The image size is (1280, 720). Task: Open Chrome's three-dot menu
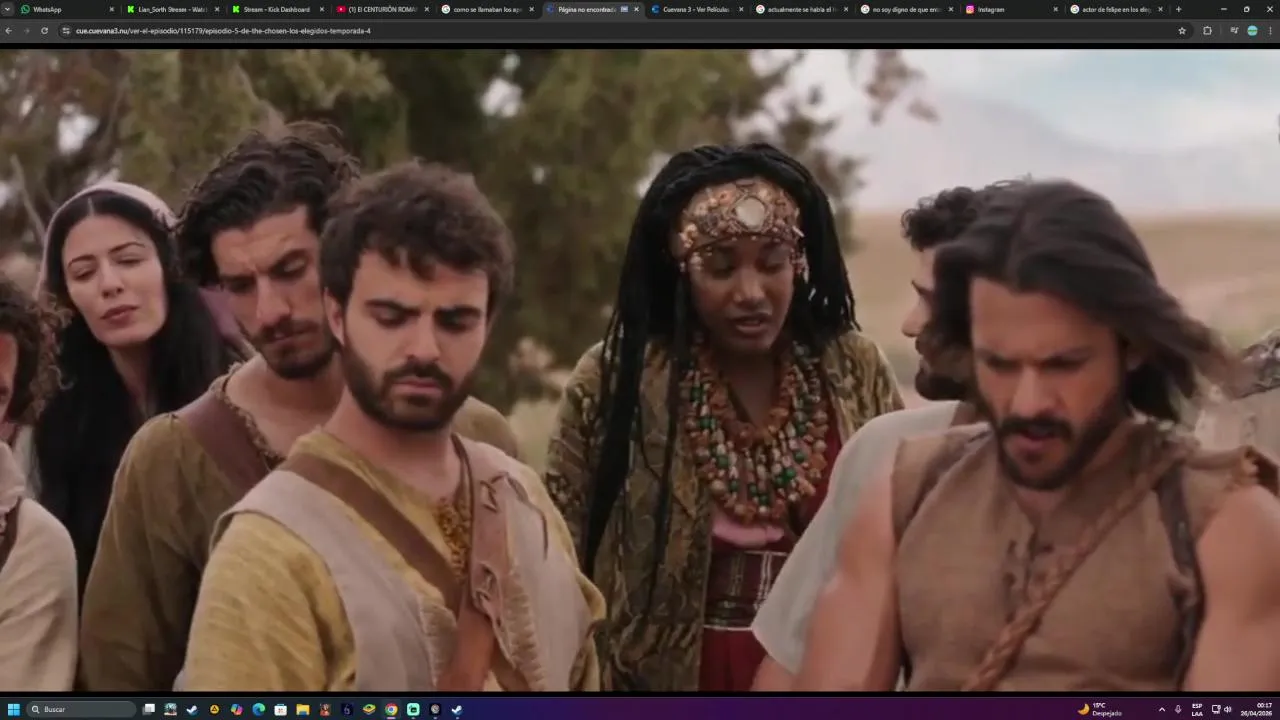(1269, 31)
